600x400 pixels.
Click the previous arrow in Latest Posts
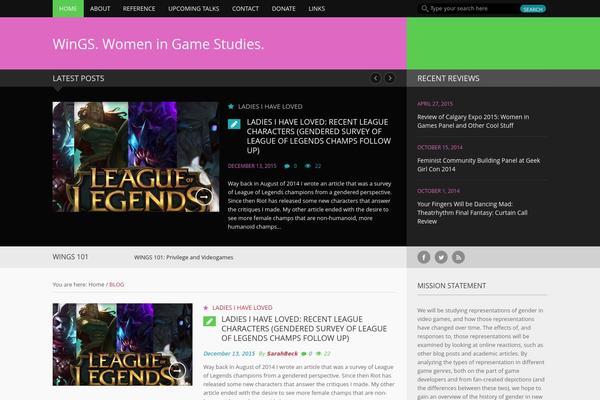pos(375,78)
